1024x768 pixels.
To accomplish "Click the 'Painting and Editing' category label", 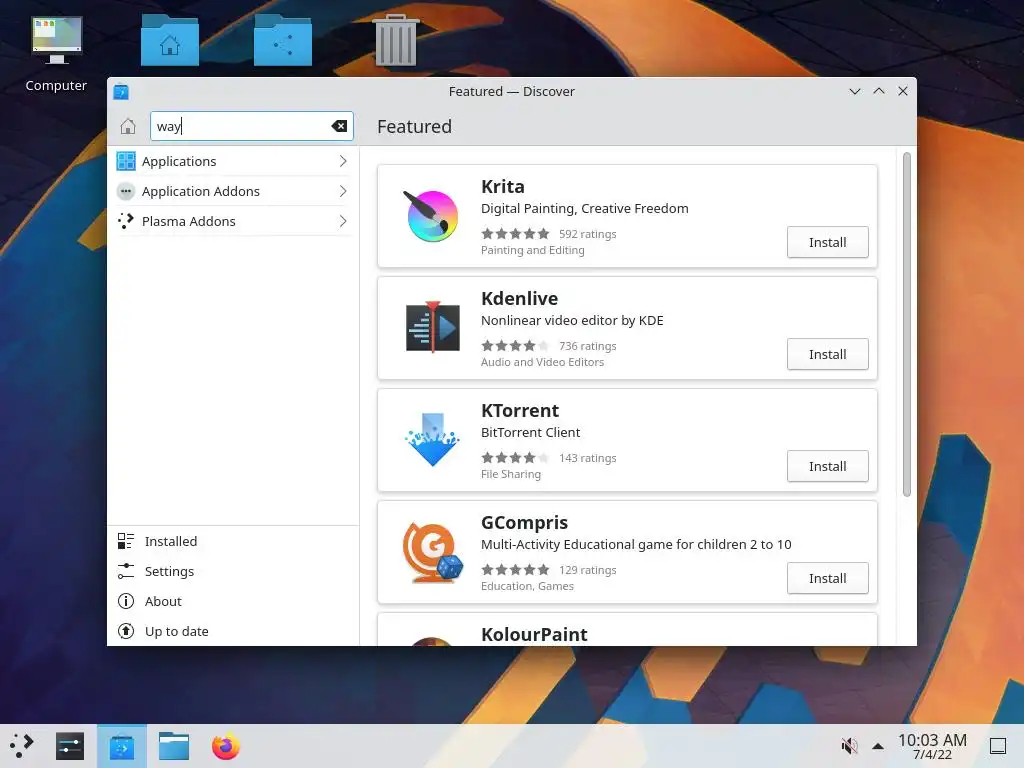I will coord(532,250).
